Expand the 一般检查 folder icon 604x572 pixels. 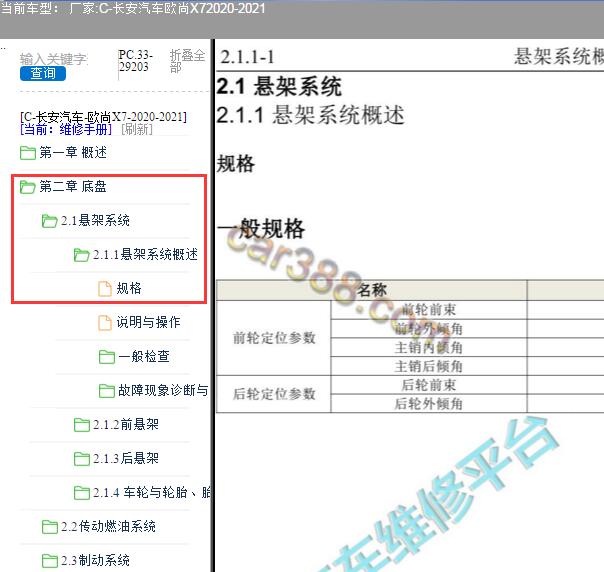pyautogui.click(x=107, y=357)
